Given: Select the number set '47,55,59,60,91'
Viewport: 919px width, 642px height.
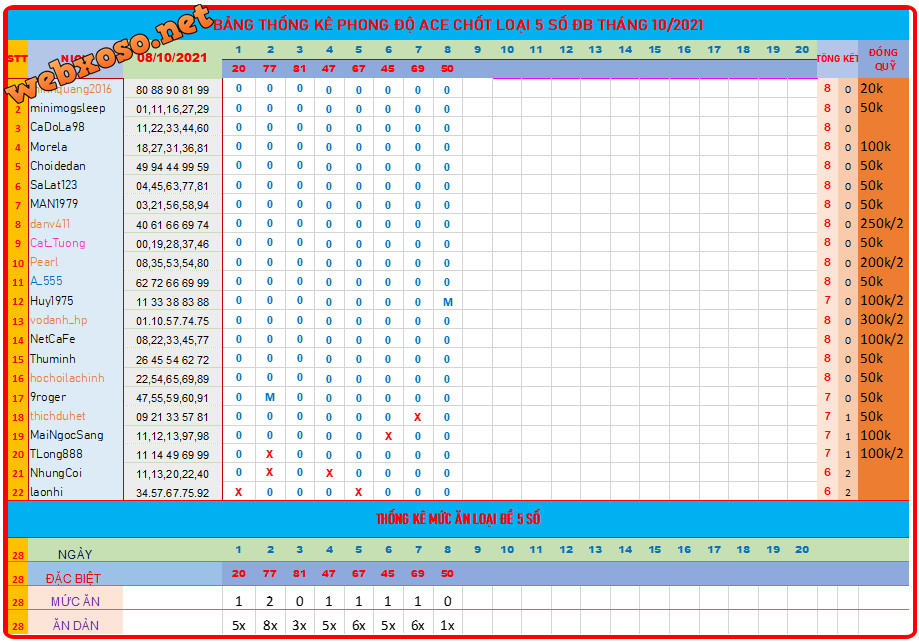Looking at the screenshot, I should click(x=172, y=398).
